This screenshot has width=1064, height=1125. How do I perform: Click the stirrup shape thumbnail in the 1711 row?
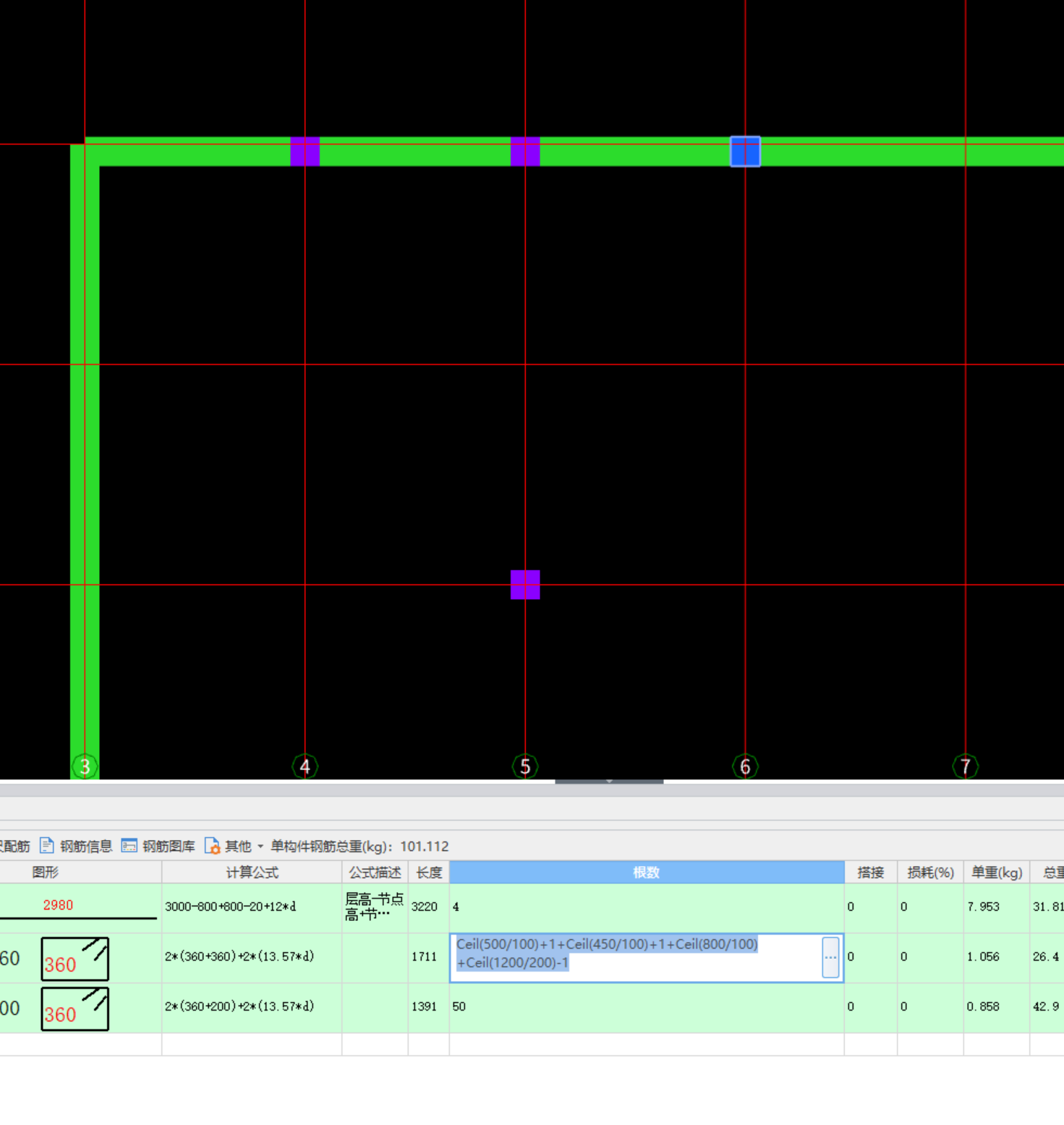(x=75, y=959)
